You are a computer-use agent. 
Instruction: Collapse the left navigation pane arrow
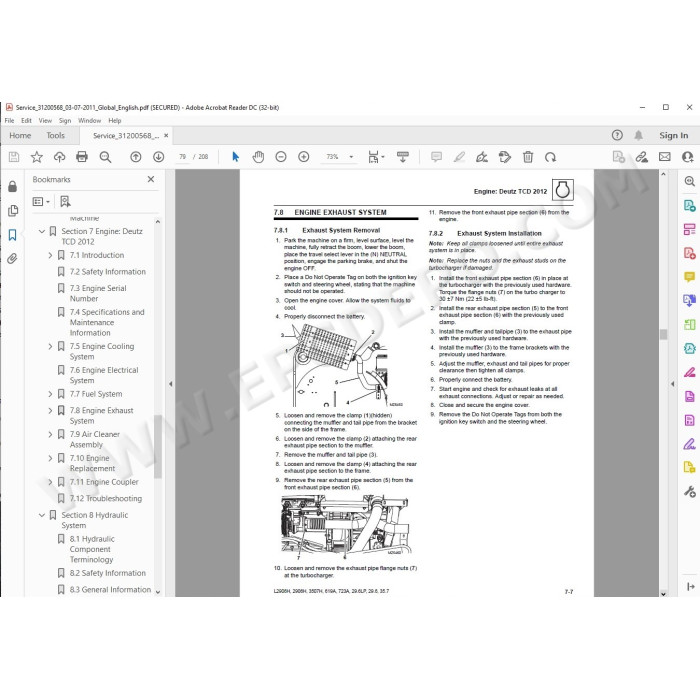click(x=170, y=383)
